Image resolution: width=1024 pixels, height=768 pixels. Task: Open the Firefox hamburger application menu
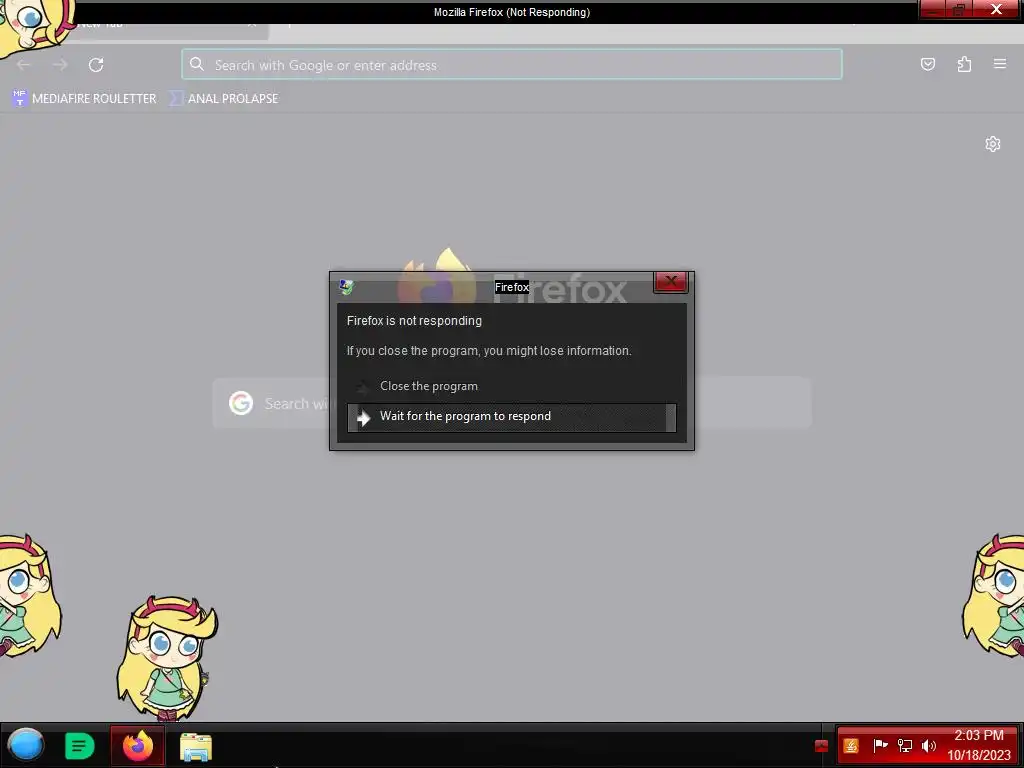click(x=1000, y=64)
